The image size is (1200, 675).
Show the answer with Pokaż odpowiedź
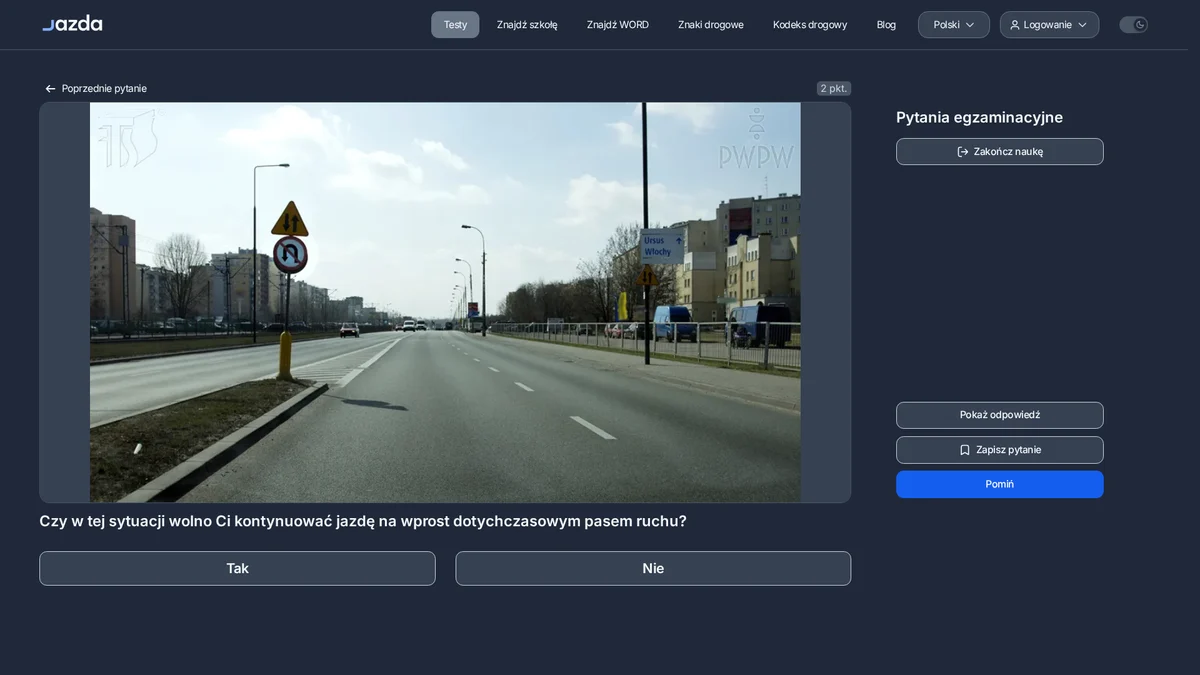pos(1000,415)
